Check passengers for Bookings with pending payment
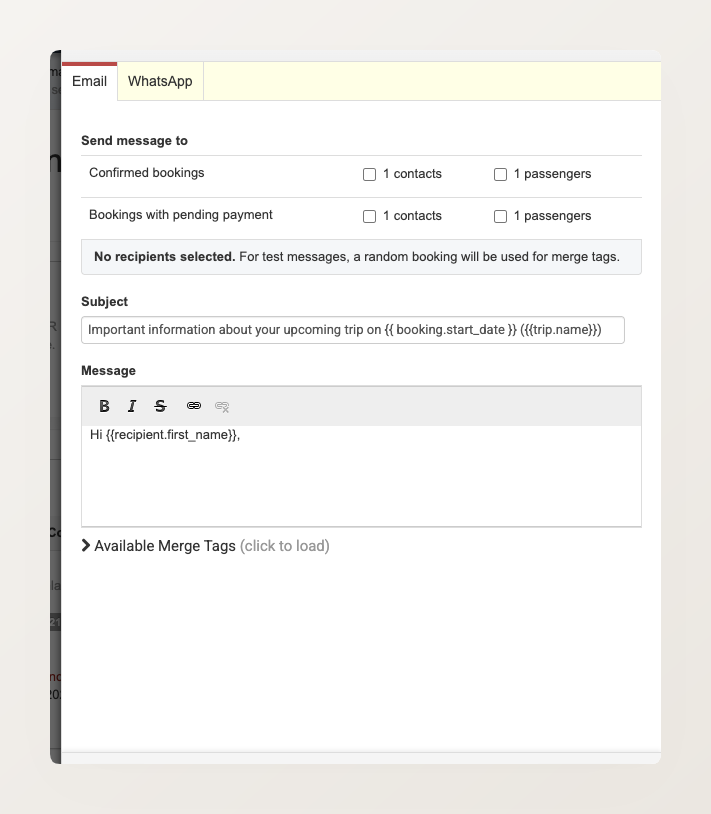Image resolution: width=711 pixels, height=814 pixels. 500,216
